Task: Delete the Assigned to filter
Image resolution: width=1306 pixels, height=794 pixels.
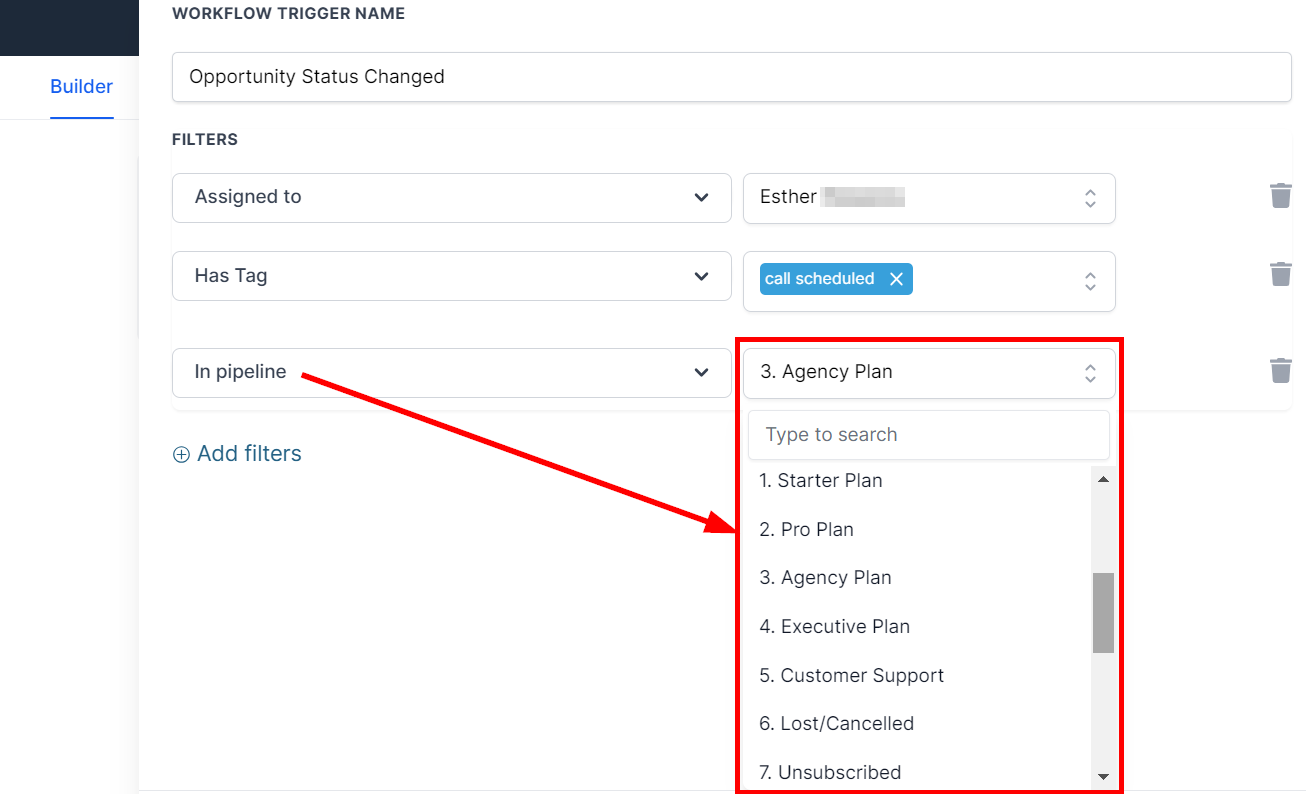Action: tap(1280, 196)
